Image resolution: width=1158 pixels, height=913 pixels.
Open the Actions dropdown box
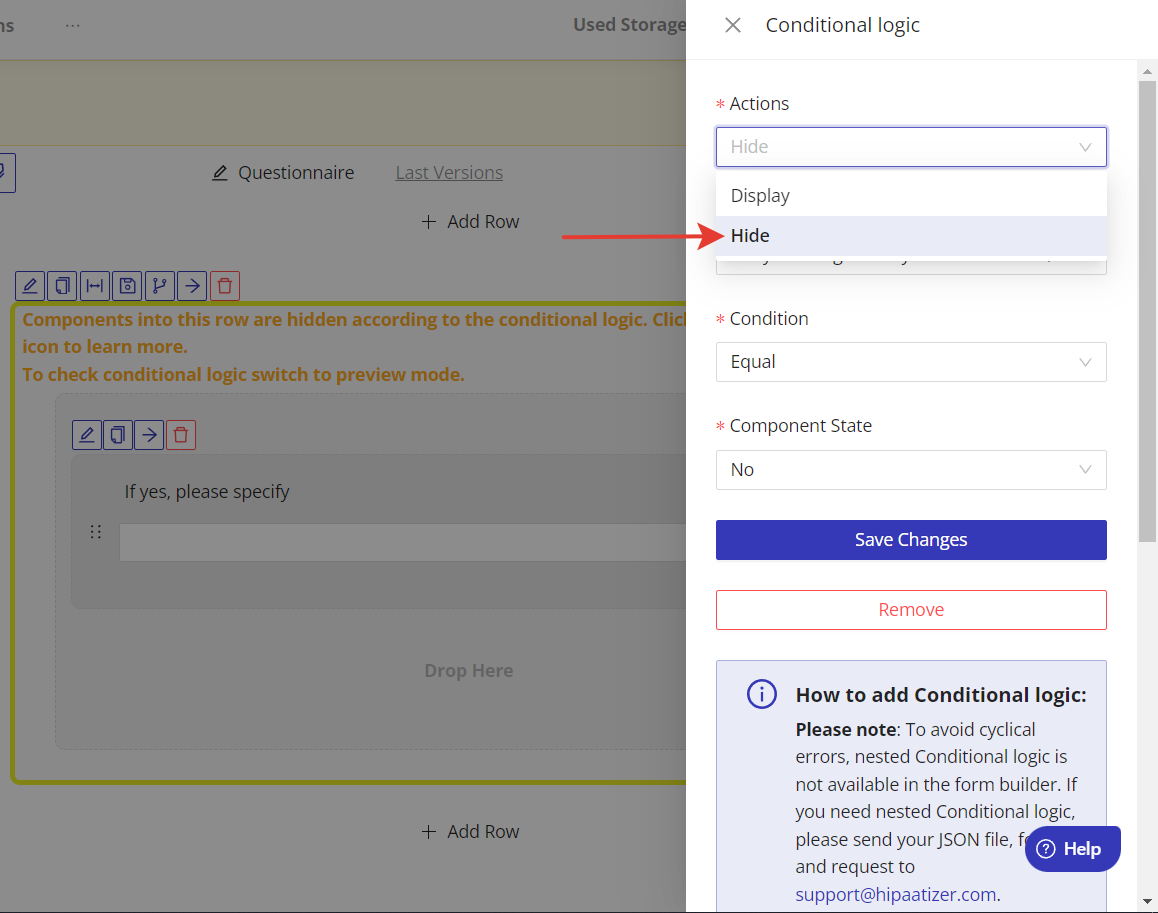(910, 147)
